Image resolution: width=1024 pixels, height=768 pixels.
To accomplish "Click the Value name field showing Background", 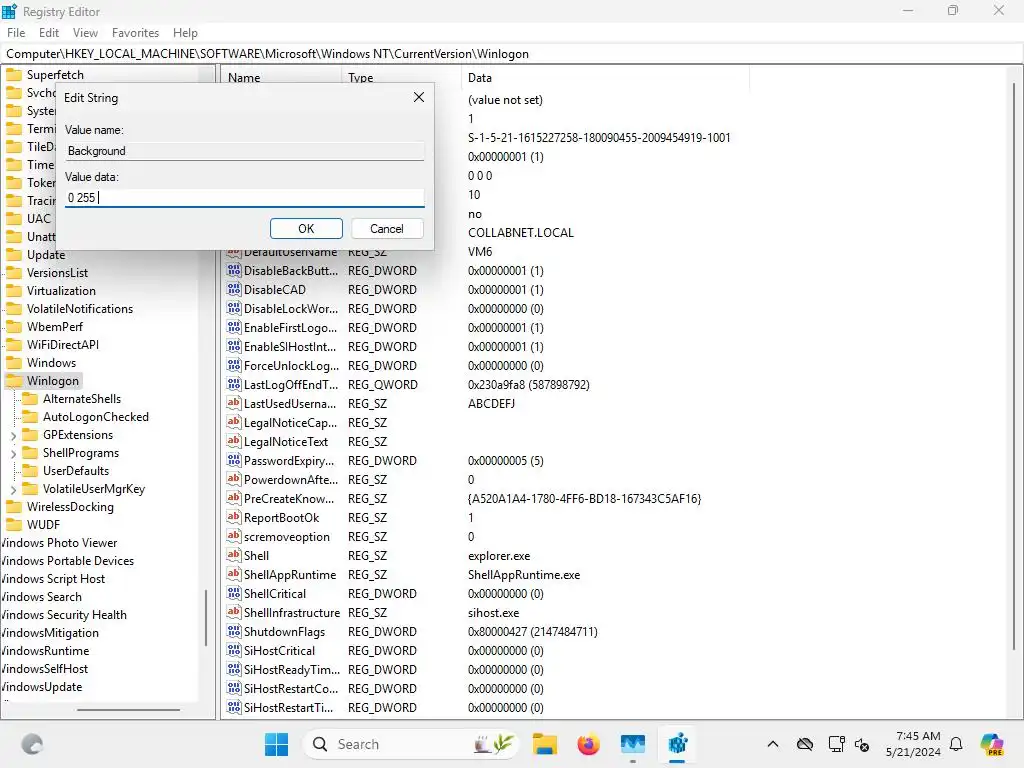I will pyautogui.click(x=245, y=151).
